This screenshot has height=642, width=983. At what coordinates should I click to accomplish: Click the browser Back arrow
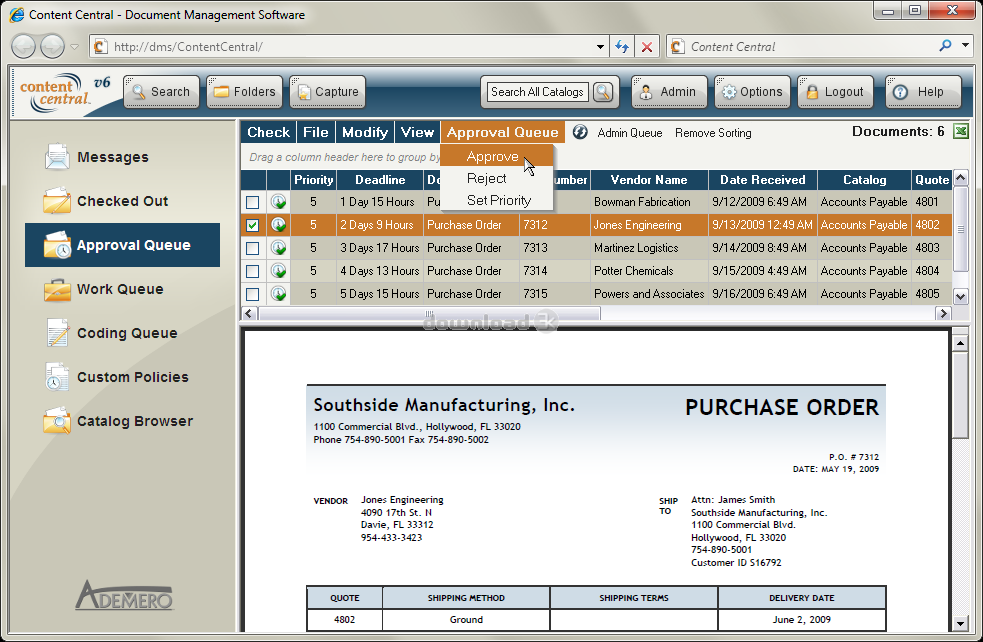click(24, 46)
